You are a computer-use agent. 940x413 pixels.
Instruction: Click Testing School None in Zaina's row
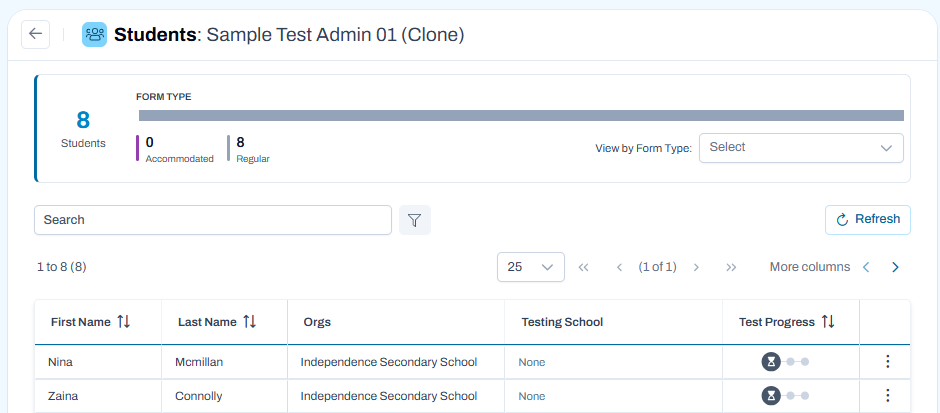[532, 397]
